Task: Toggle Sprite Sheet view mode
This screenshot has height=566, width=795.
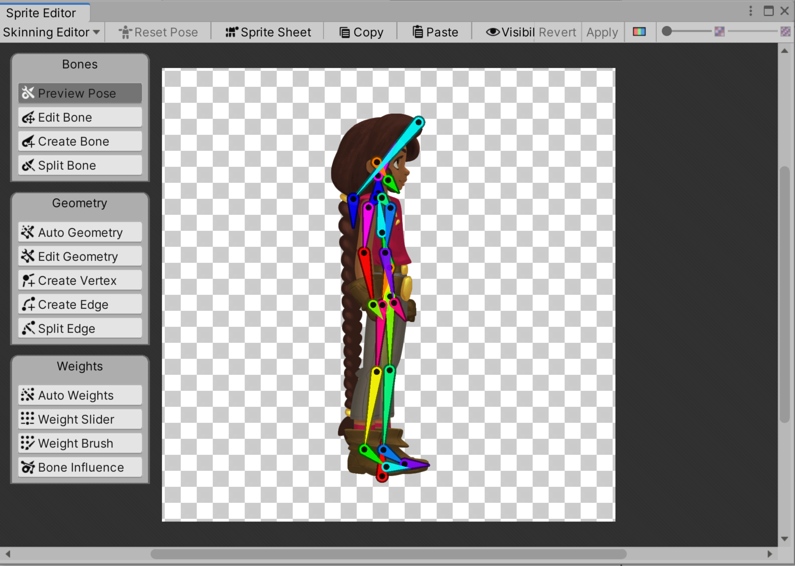Action: tap(268, 32)
